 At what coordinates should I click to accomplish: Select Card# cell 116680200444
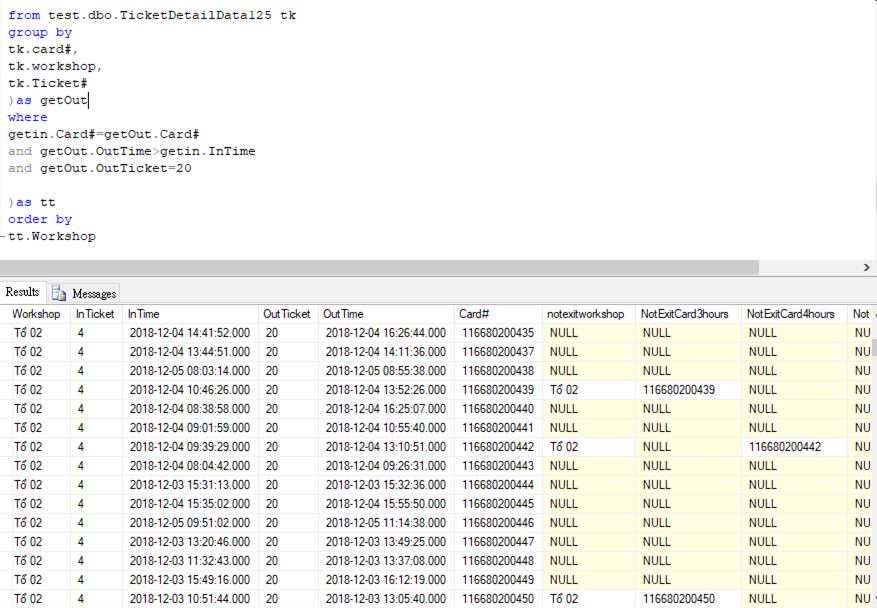498,485
